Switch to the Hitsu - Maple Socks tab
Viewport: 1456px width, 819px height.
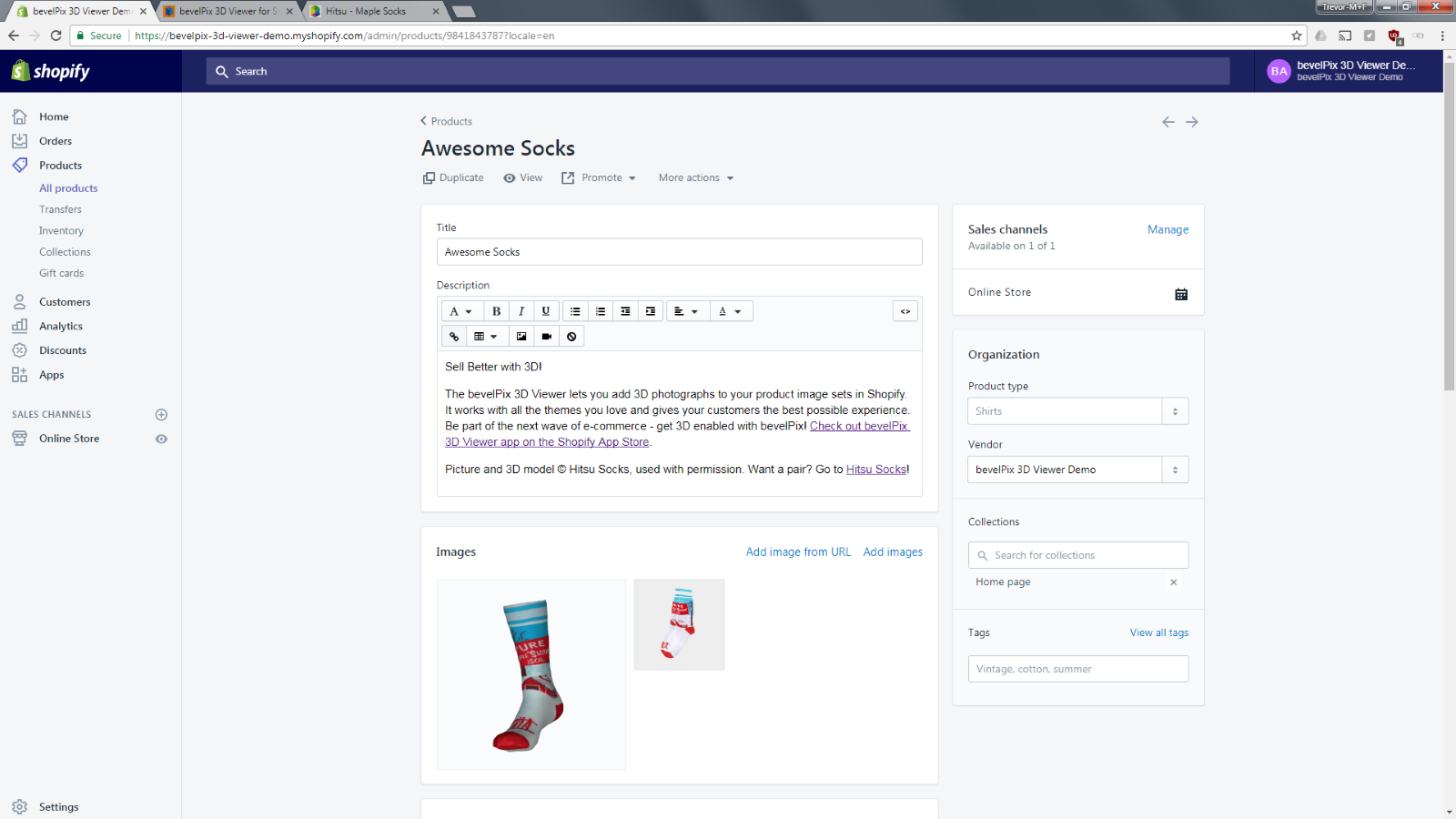[x=373, y=11]
